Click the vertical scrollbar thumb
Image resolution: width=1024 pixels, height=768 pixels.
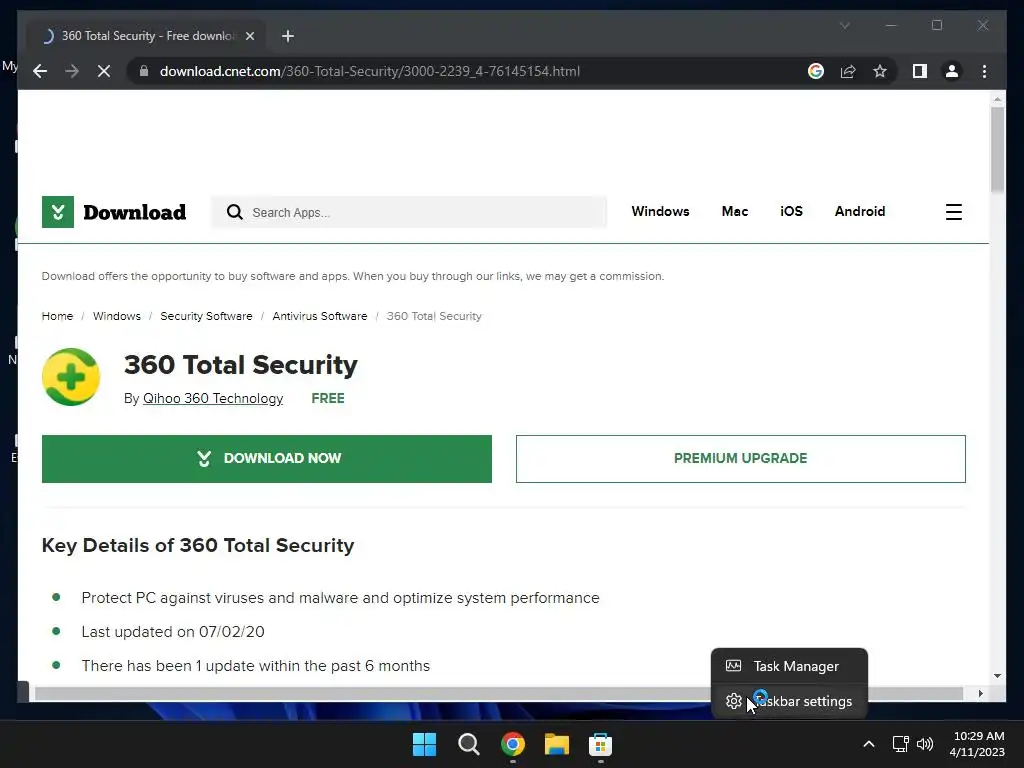997,149
